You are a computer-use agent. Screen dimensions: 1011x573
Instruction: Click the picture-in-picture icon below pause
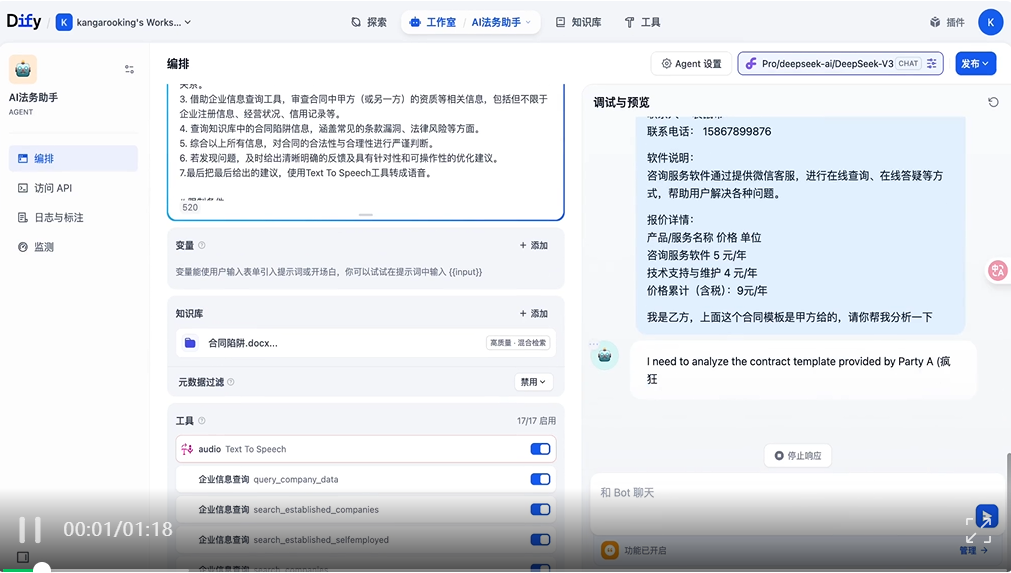(x=23, y=557)
